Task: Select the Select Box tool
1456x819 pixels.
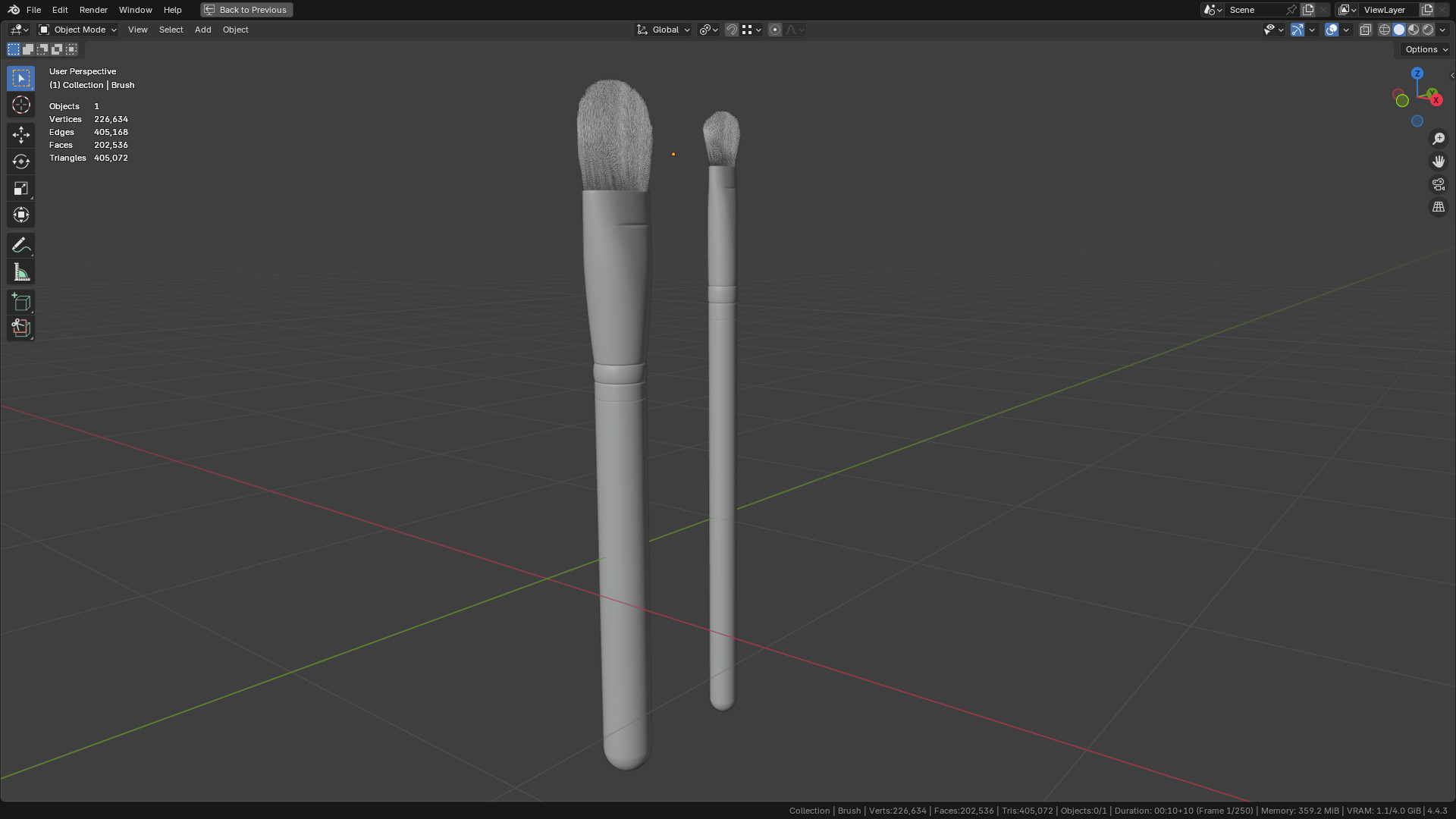Action: pos(20,79)
